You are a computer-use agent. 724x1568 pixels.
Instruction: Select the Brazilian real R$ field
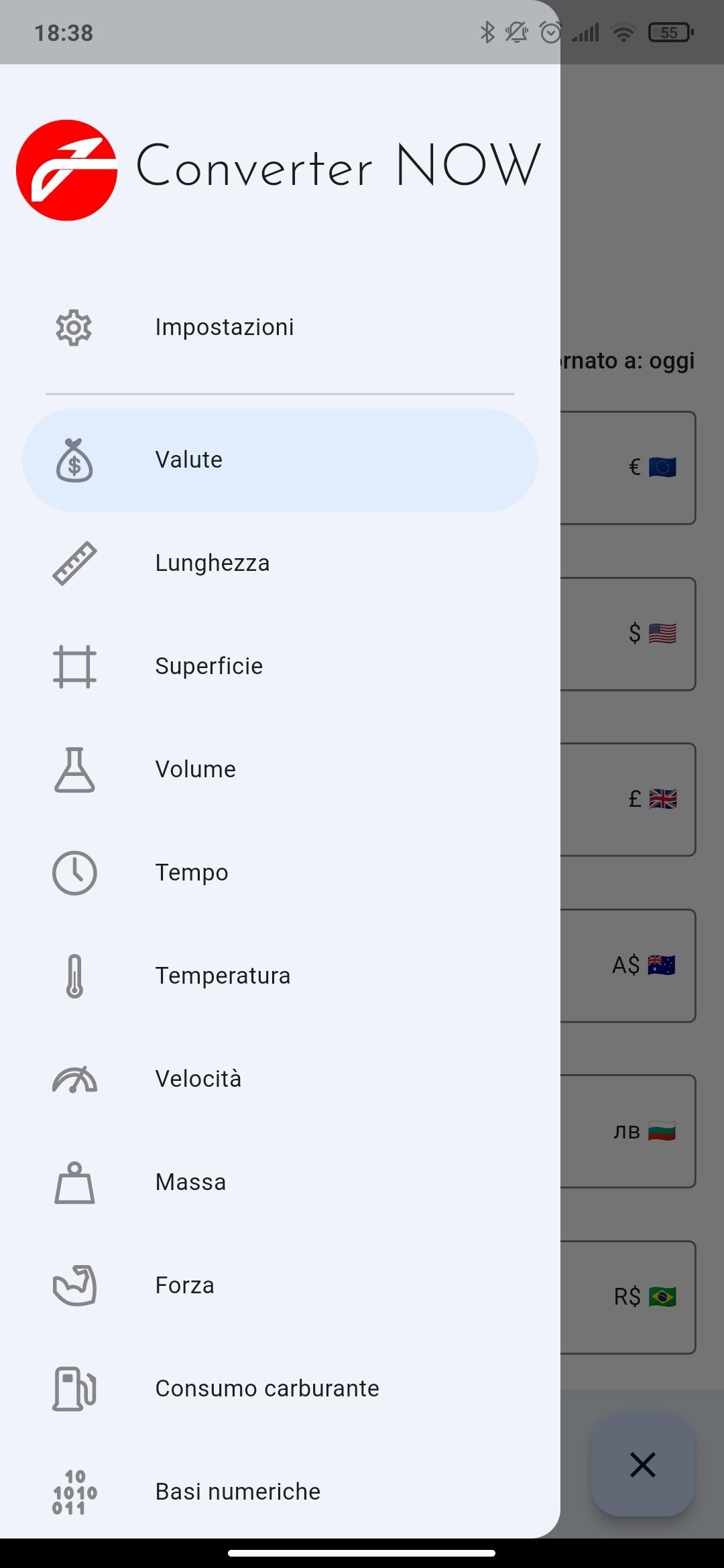coord(628,1297)
